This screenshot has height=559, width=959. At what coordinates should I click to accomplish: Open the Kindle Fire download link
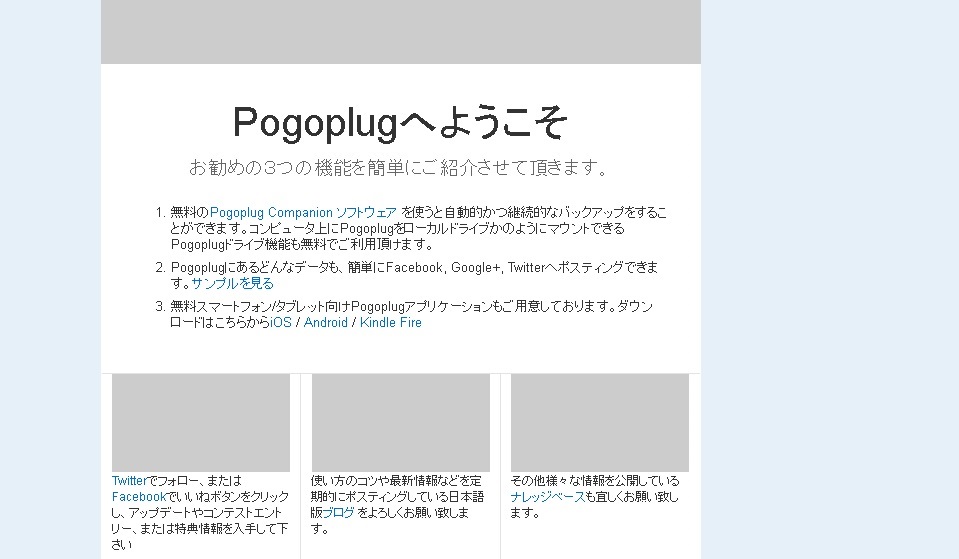point(391,322)
